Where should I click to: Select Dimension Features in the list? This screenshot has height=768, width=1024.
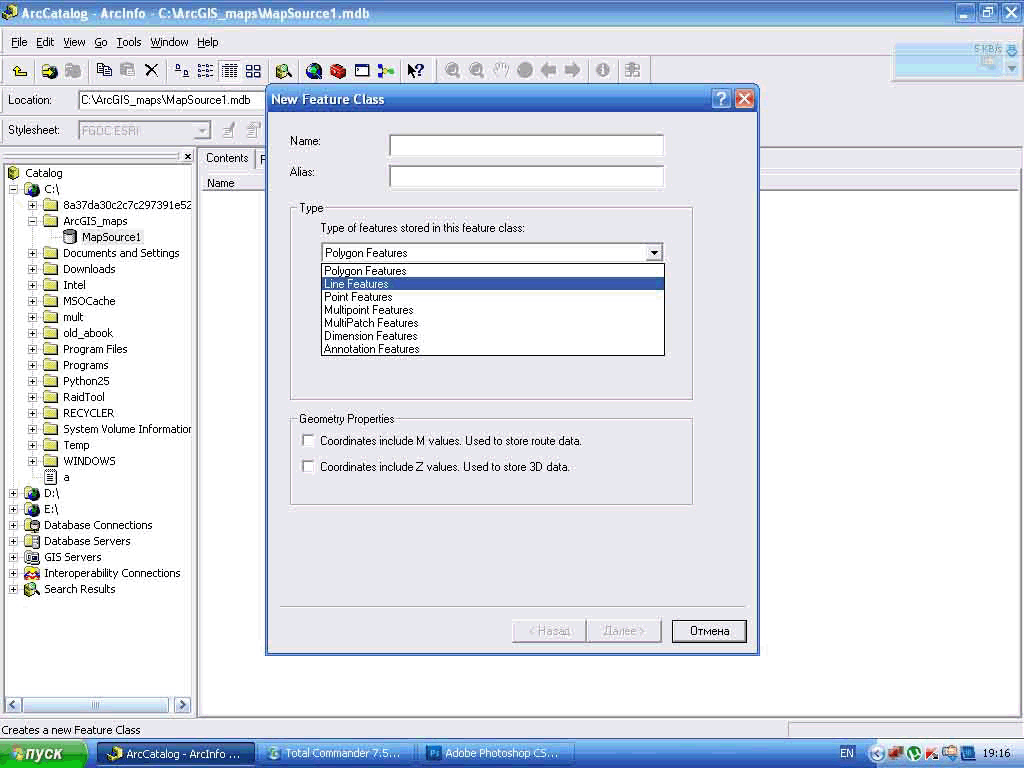pos(493,336)
